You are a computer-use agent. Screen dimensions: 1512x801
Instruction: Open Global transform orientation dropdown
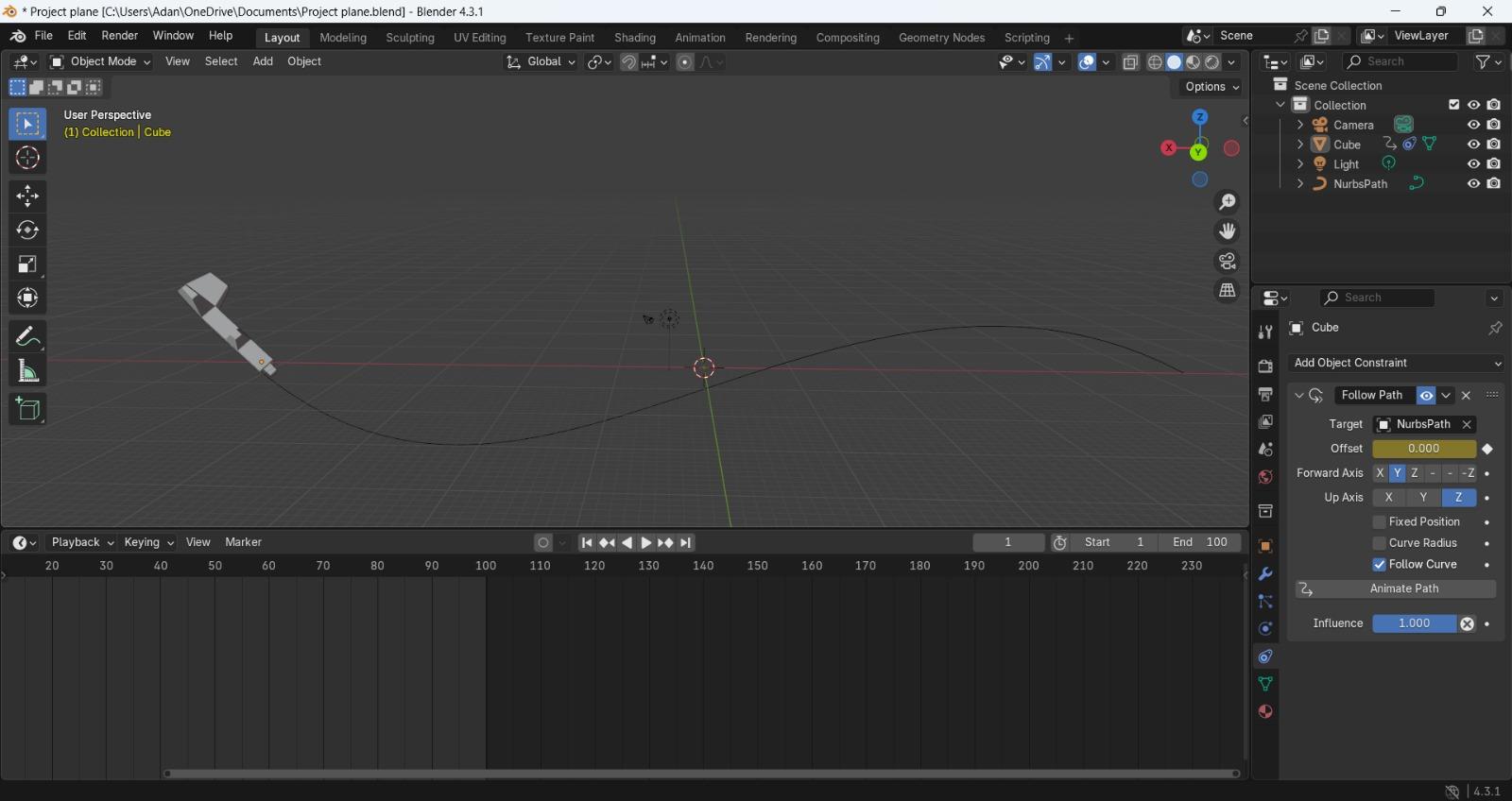click(541, 61)
